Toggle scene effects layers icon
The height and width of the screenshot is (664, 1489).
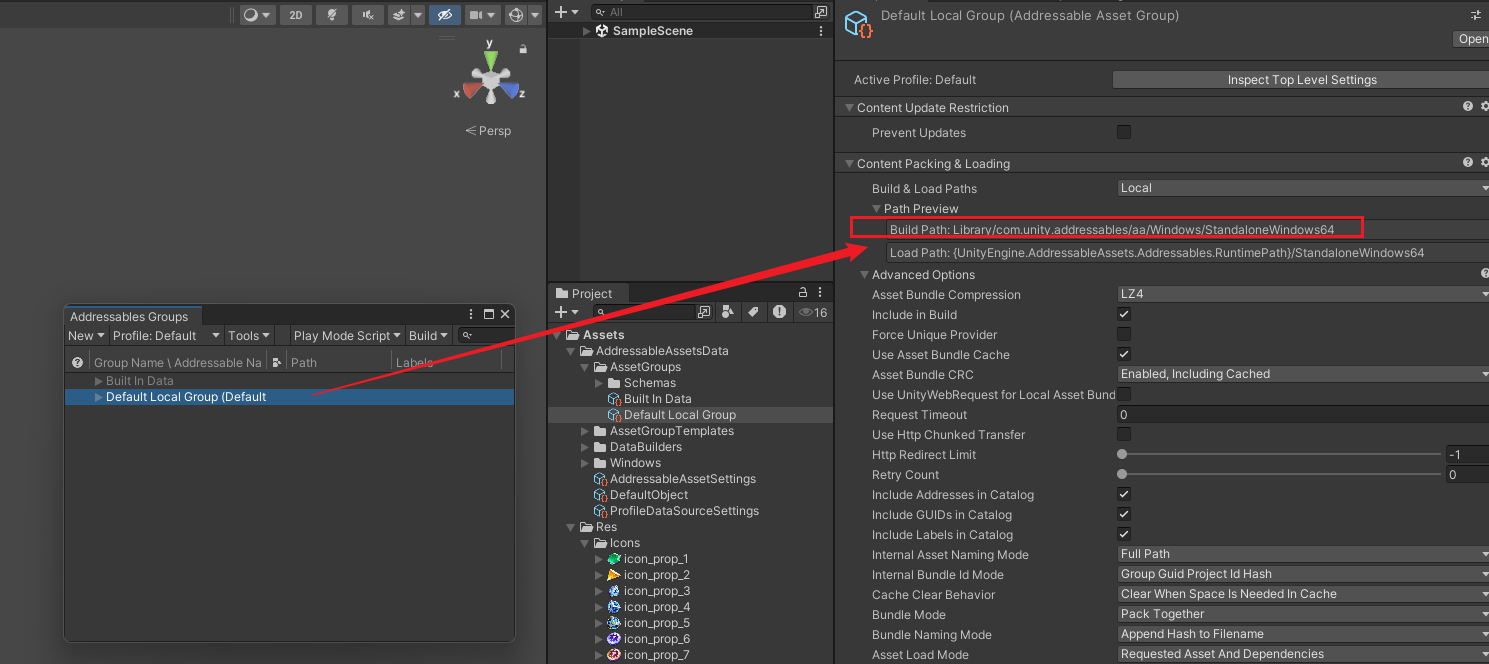[x=399, y=15]
